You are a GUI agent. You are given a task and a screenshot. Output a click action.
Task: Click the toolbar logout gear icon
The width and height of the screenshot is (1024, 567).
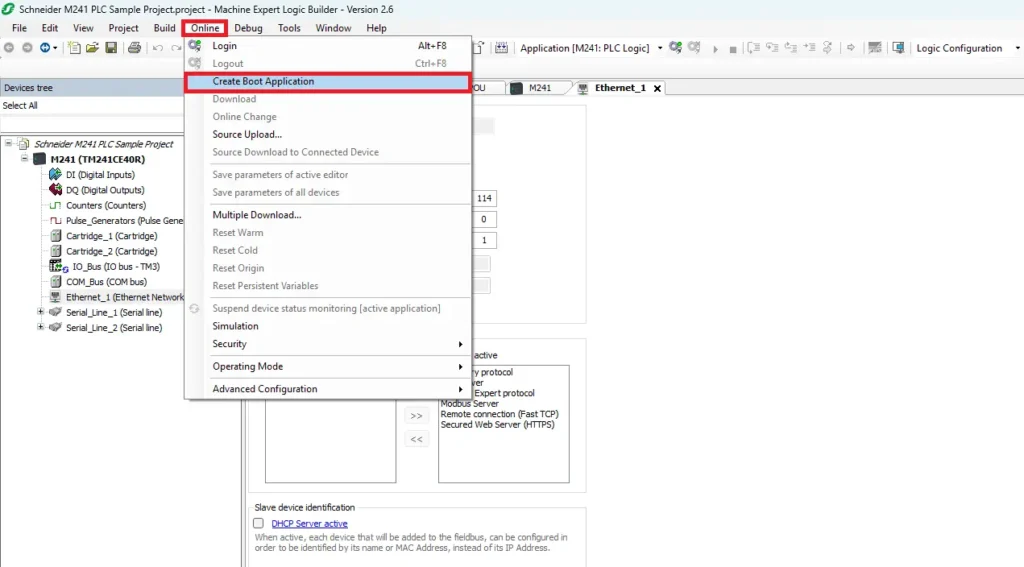tap(694, 48)
